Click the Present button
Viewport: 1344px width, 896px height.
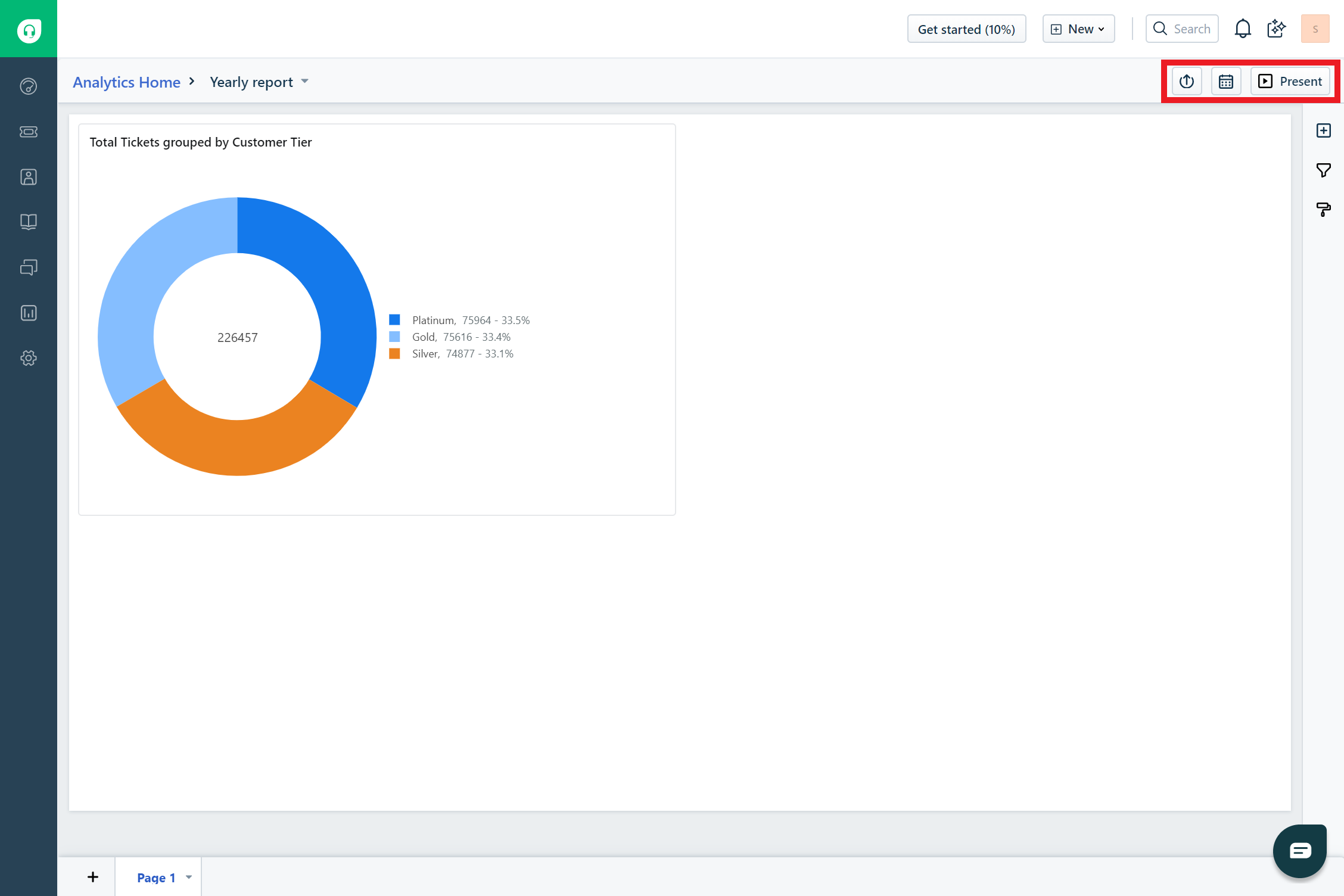click(1290, 82)
